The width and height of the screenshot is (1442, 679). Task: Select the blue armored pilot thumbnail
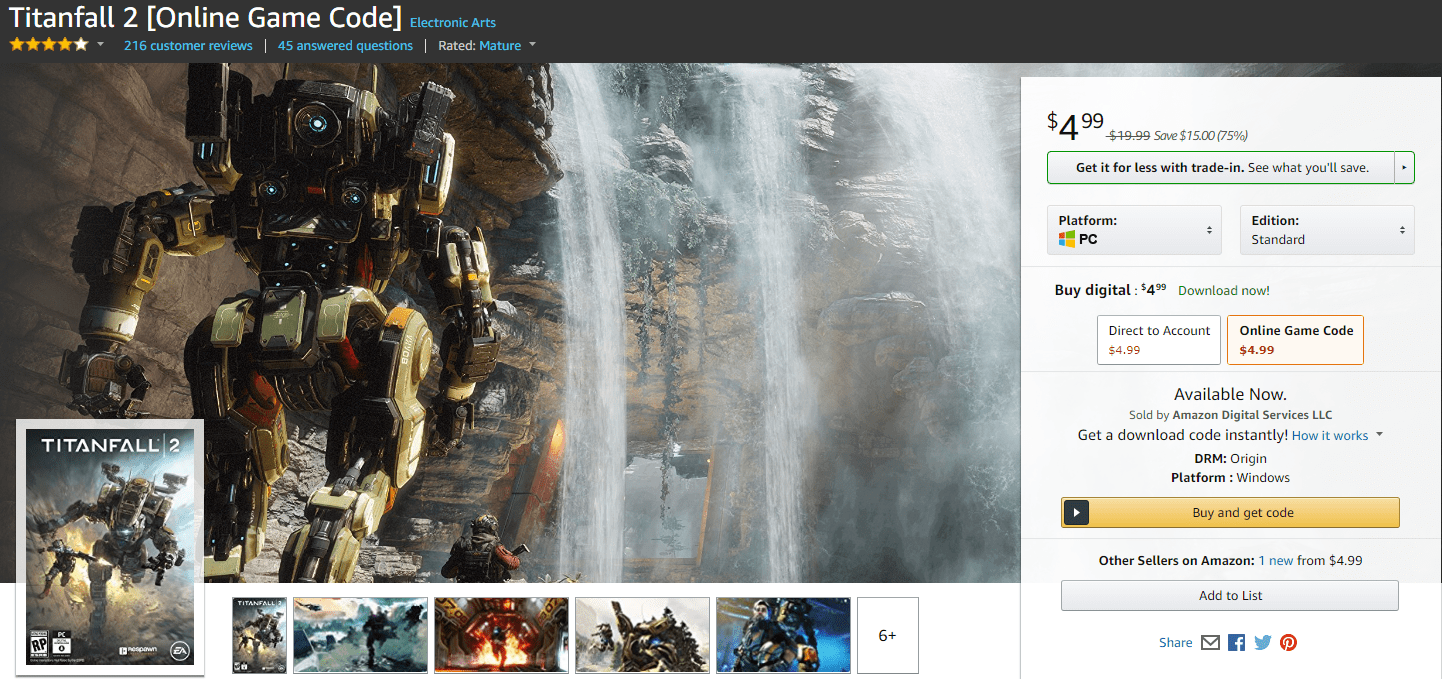tap(783, 635)
